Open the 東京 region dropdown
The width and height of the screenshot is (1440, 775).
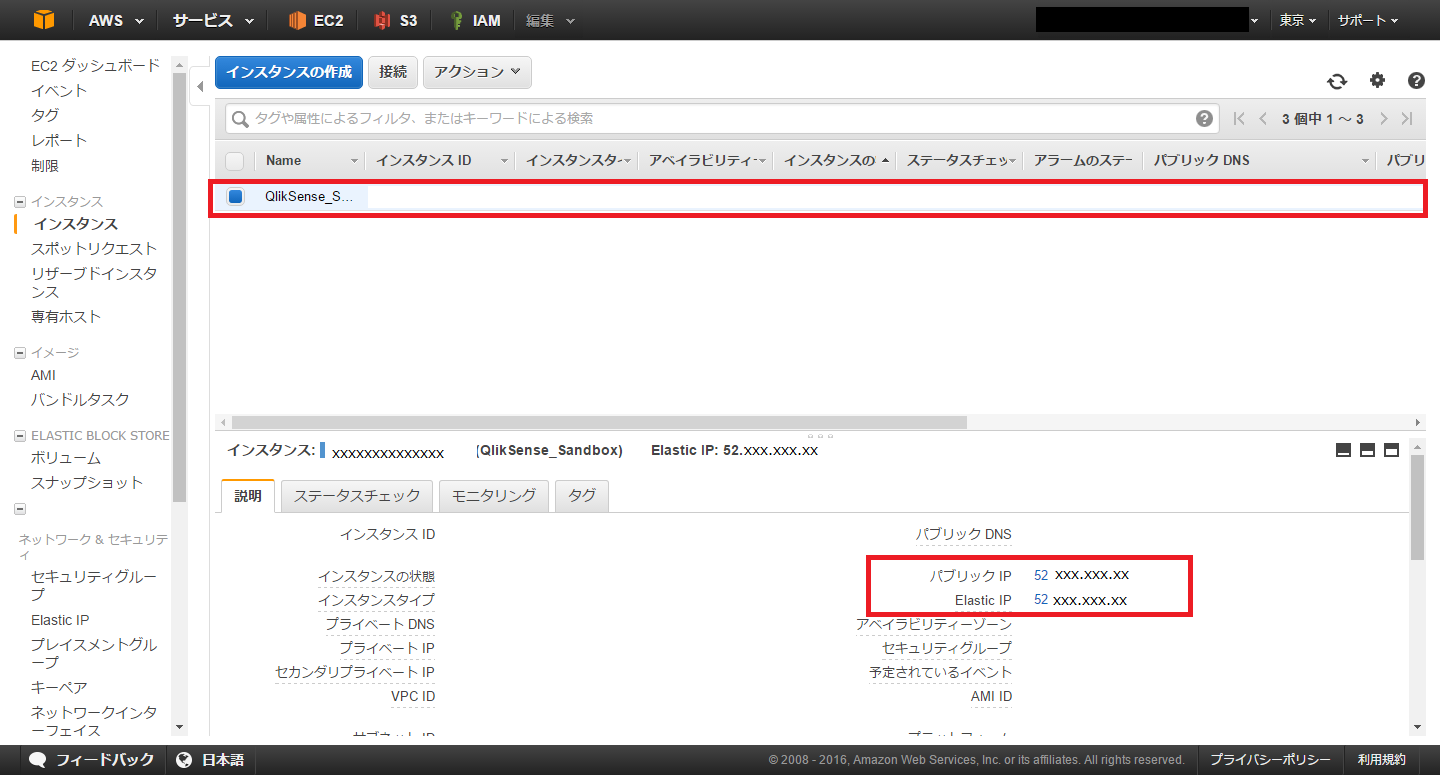pos(1297,20)
